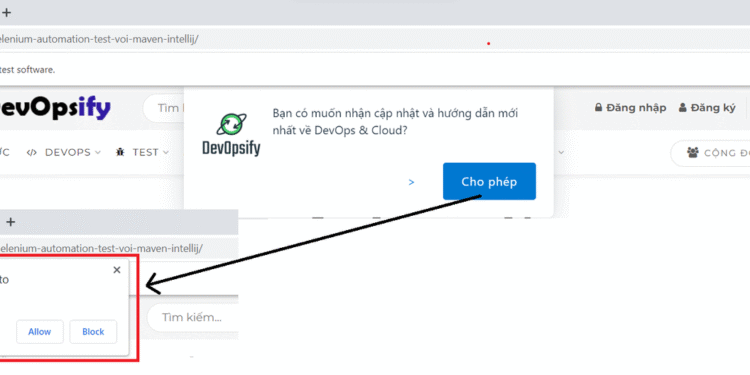Expand the chevron right of the notification popup

(x=561, y=153)
